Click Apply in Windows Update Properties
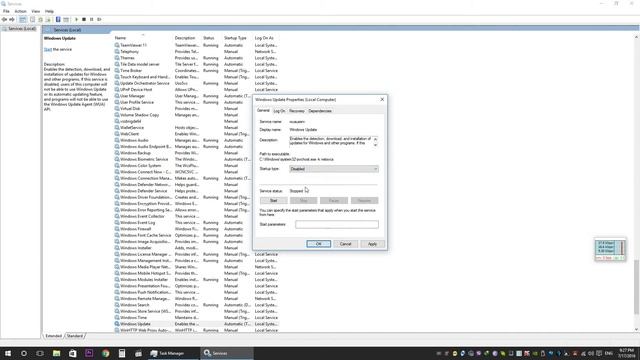Image resolution: width=640 pixels, height=360 pixels. coord(372,244)
